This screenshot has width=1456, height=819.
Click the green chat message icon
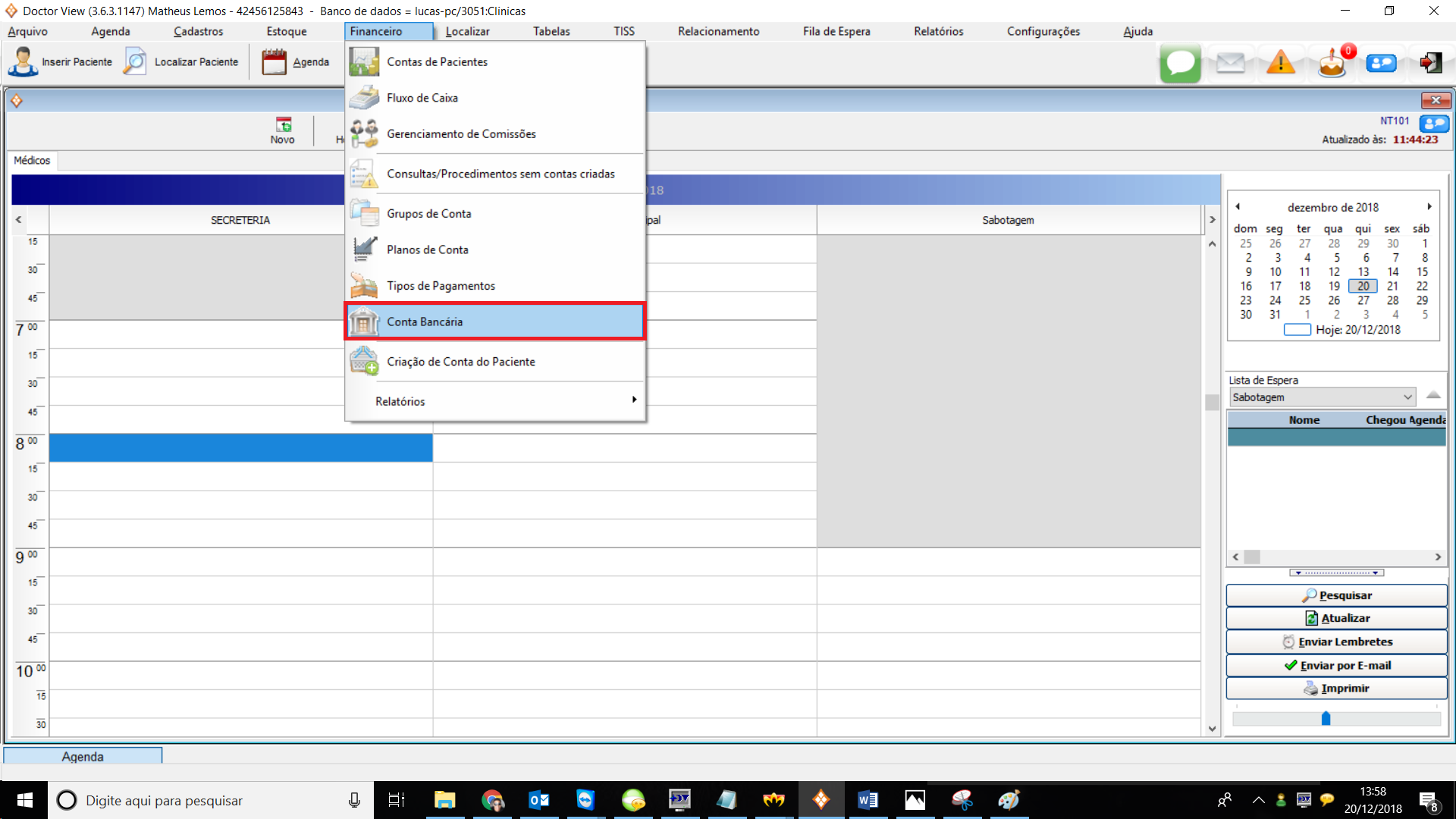click(x=1180, y=63)
